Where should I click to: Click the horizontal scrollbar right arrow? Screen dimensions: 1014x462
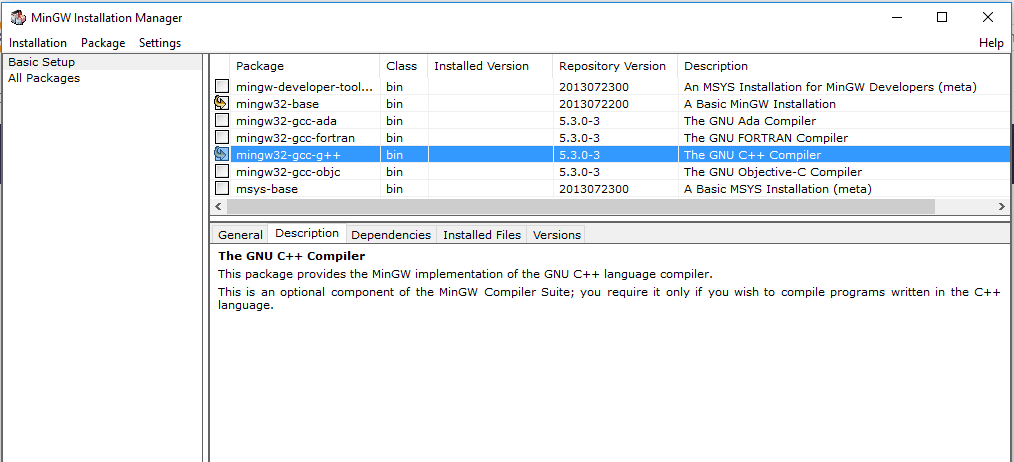pyautogui.click(x=1002, y=206)
